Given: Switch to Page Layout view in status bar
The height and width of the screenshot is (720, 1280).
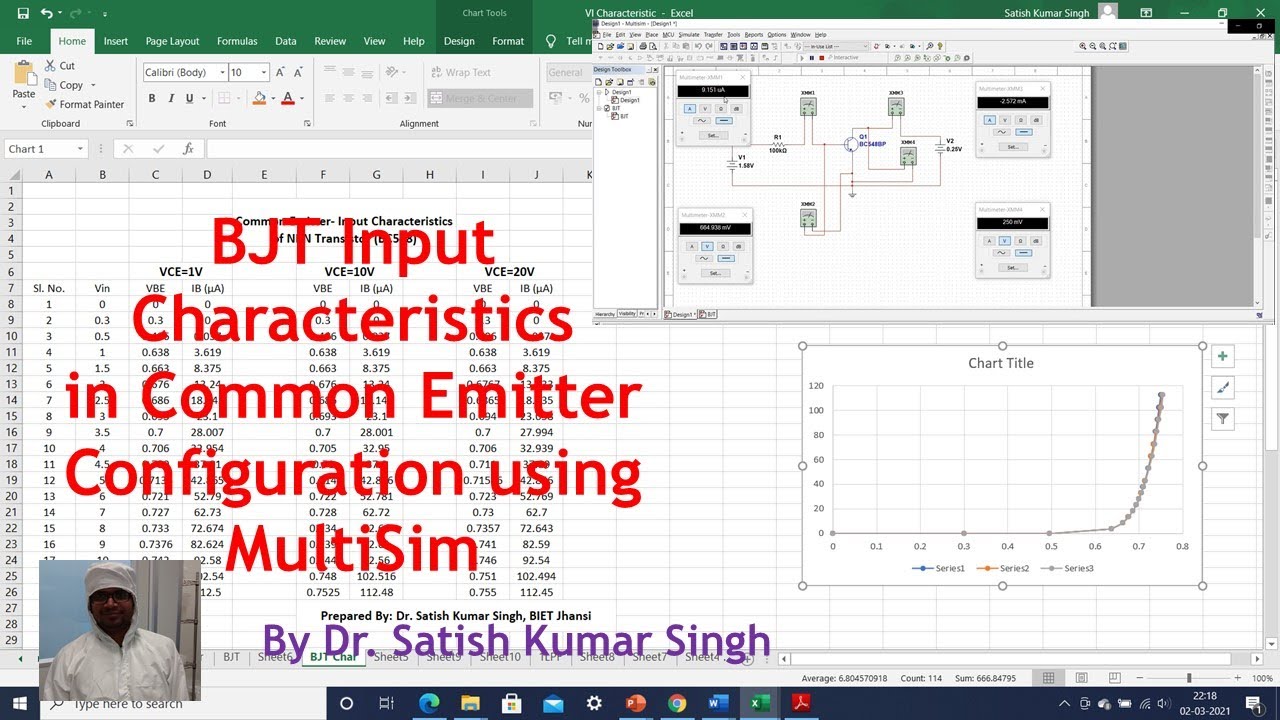Looking at the screenshot, I should [x=1081, y=678].
